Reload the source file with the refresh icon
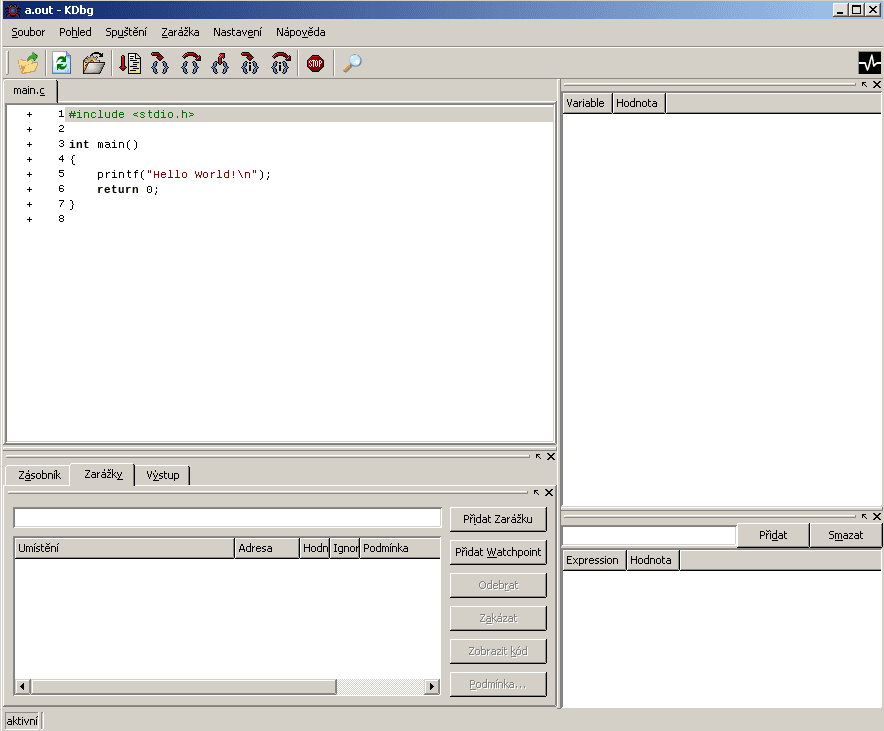 (62, 63)
